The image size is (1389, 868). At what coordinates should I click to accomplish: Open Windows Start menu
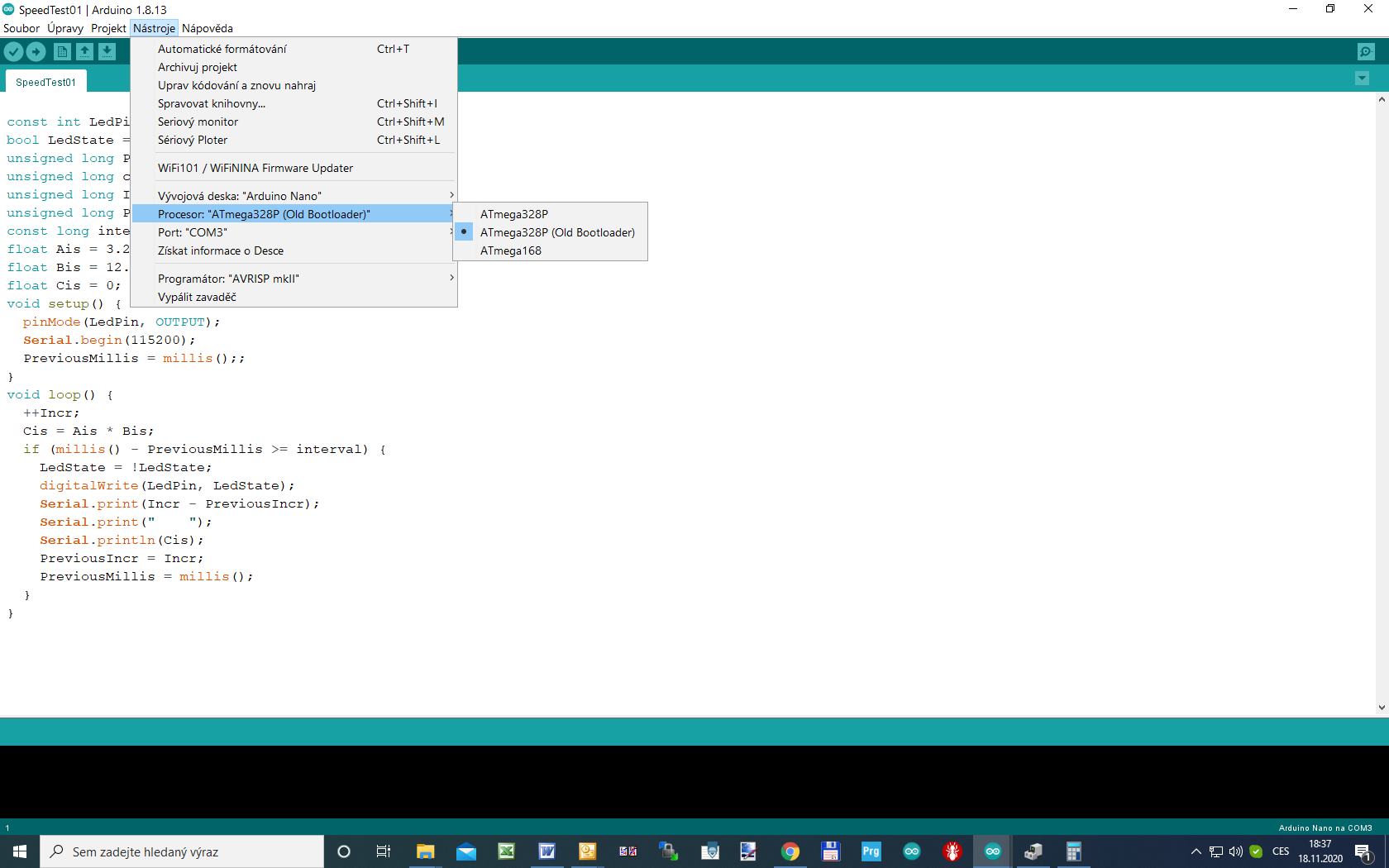tap(20, 851)
